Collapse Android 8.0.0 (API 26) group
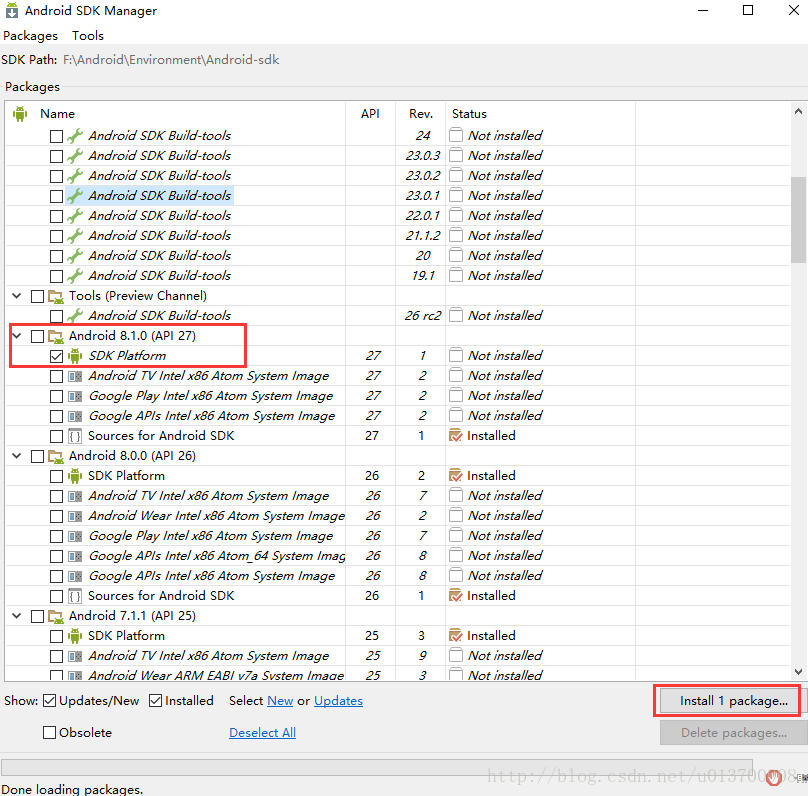Screen dimensions: 808x796 [x=17, y=456]
